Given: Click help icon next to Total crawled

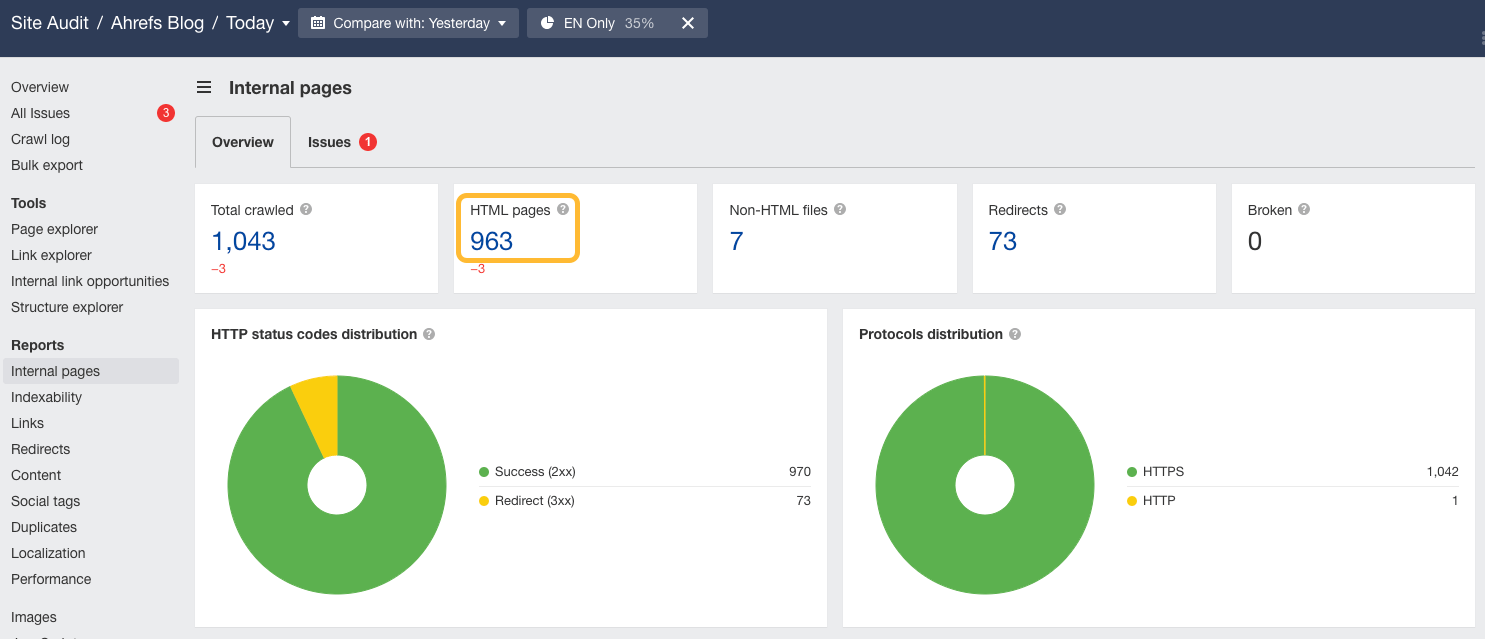Looking at the screenshot, I should tap(306, 210).
